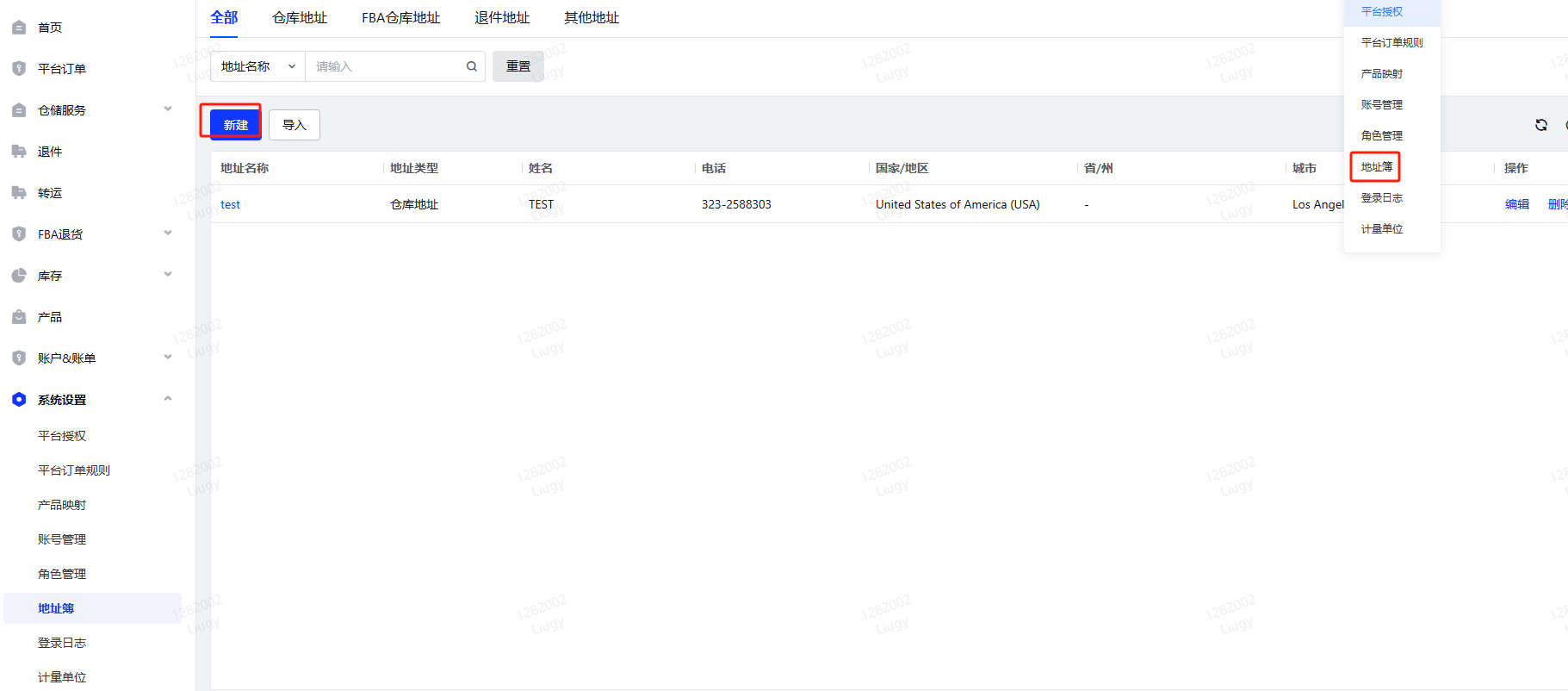Click the 库存 pie chart icon
The image size is (1568, 691).
tap(19, 276)
